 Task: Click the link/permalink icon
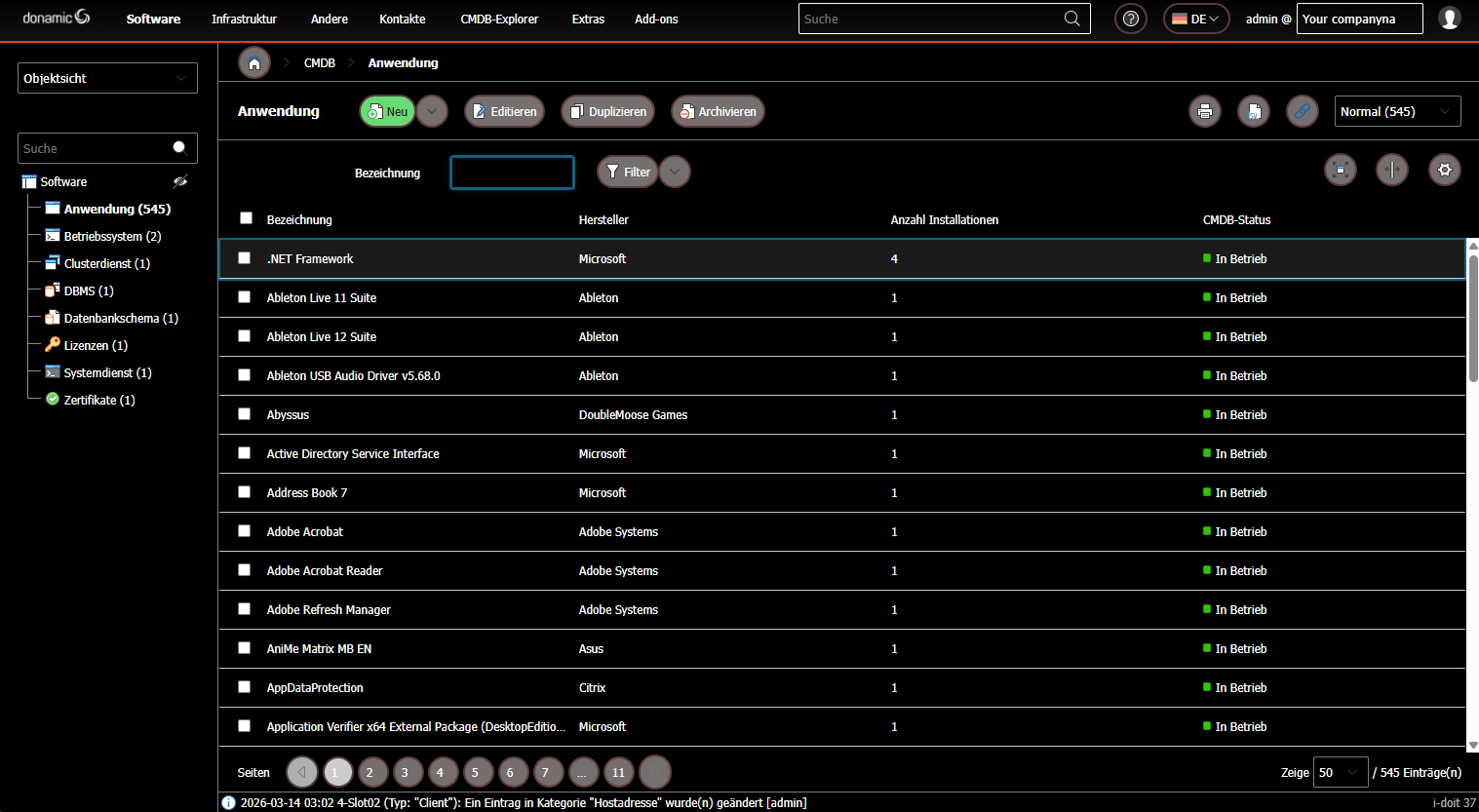[1303, 111]
